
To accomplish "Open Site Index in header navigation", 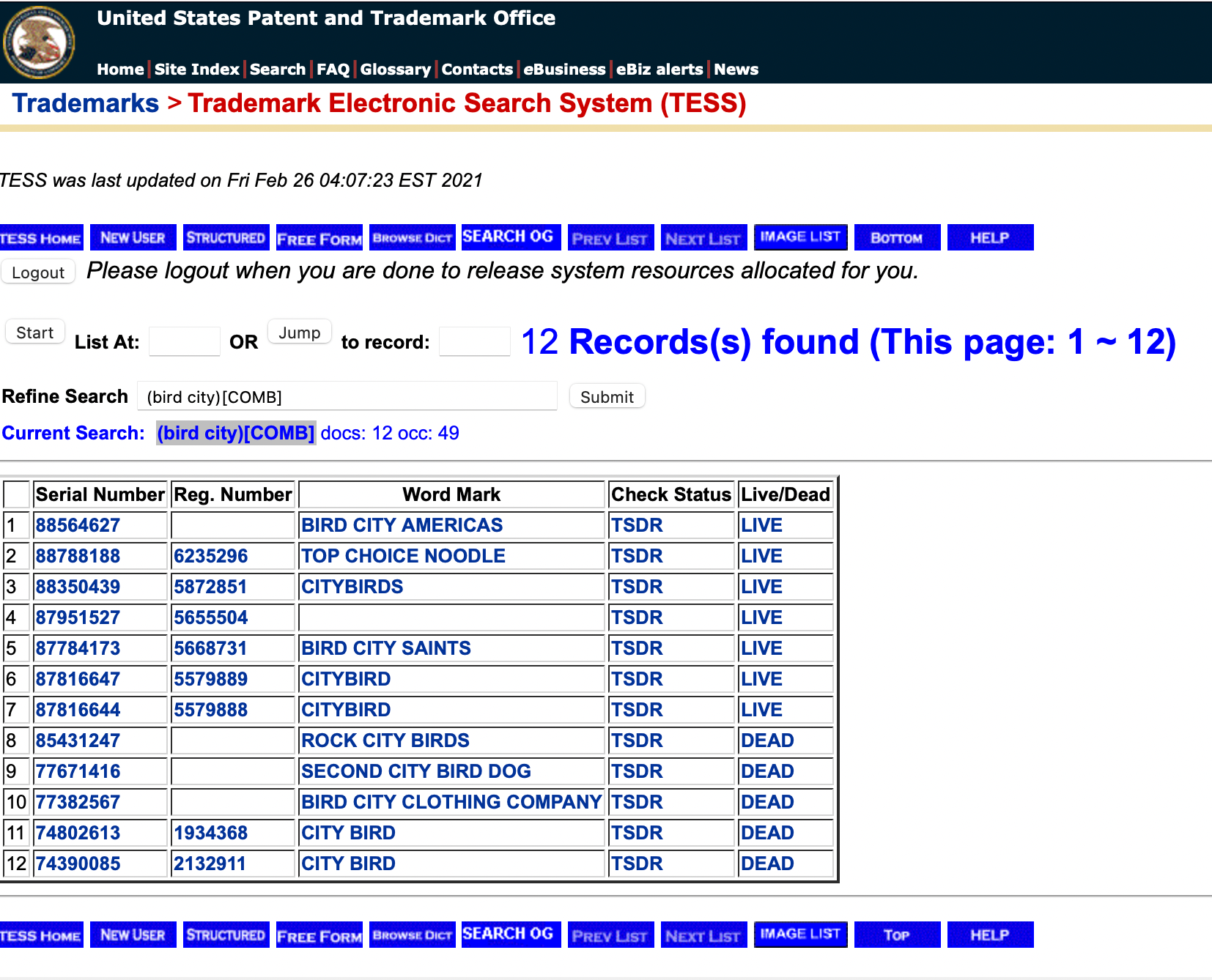I will pos(197,70).
